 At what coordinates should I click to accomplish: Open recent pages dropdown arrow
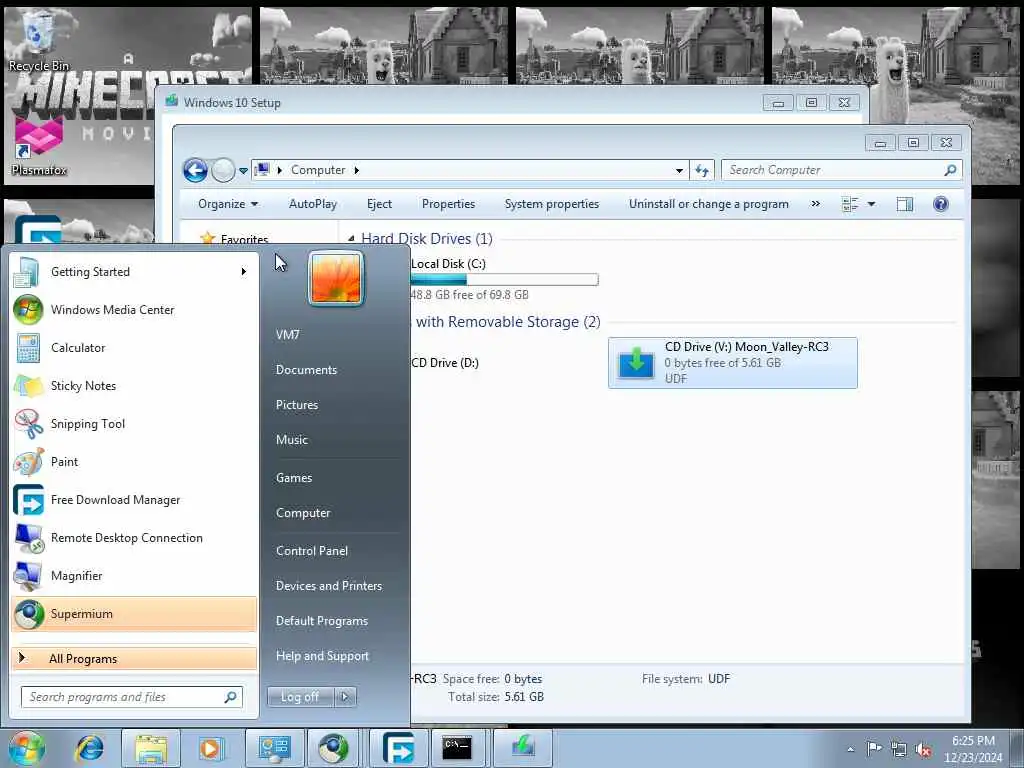243,171
